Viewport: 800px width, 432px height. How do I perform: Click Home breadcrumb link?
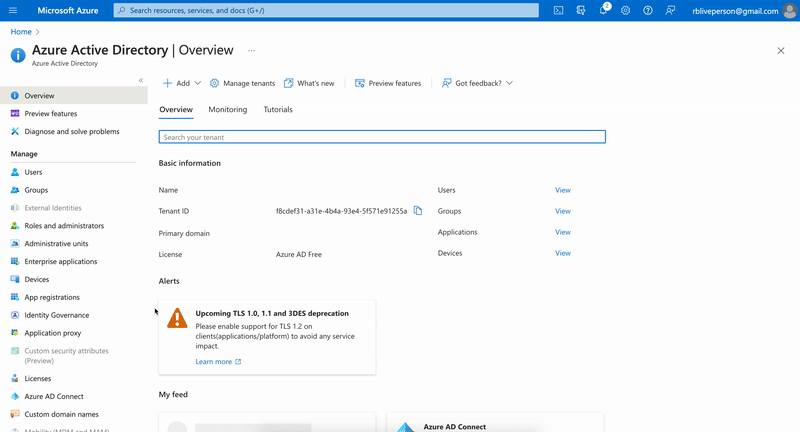tap(21, 32)
